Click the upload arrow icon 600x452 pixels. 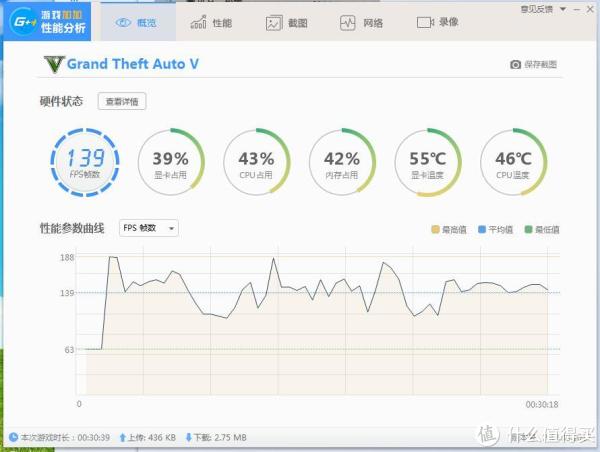(122, 437)
